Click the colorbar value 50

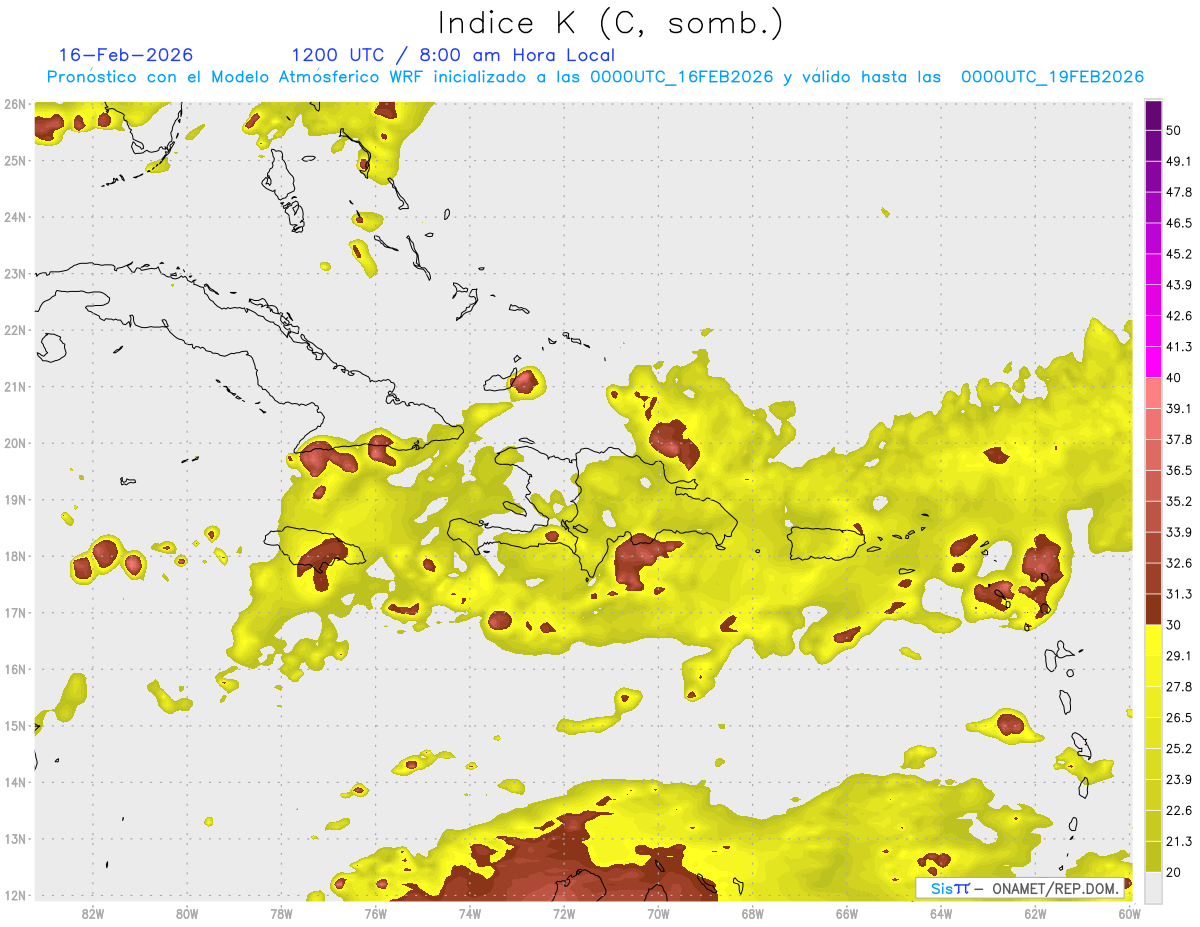point(1174,130)
